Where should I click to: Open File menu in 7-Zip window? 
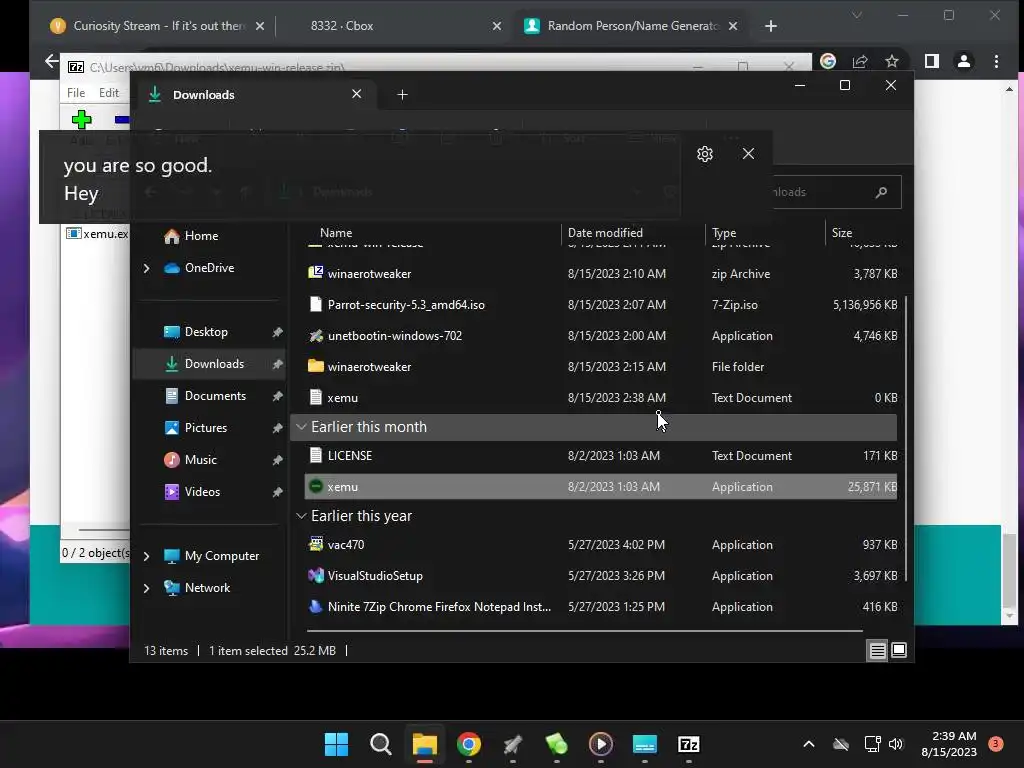coord(76,93)
